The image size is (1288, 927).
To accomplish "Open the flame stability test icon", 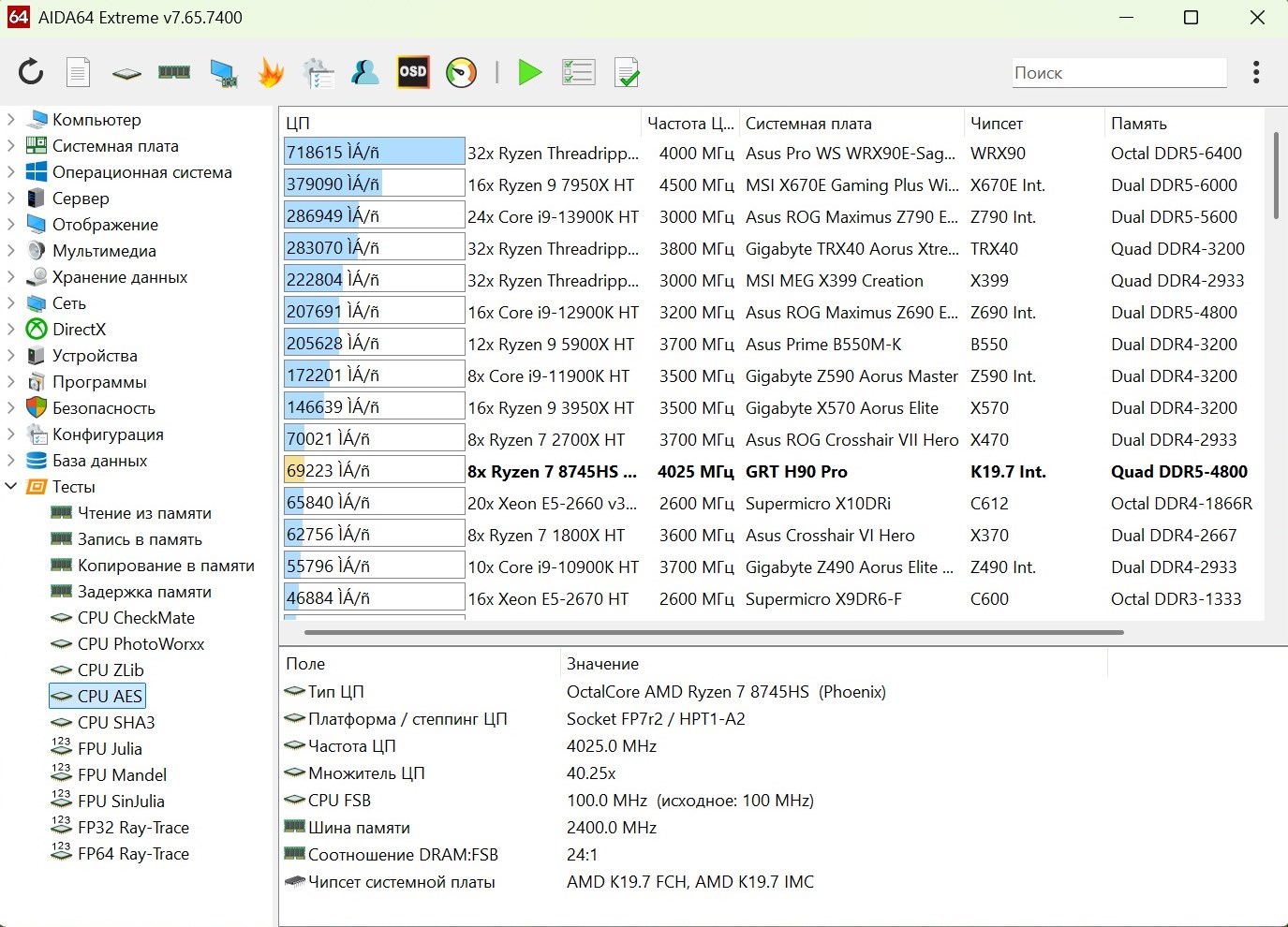I will 271,72.
